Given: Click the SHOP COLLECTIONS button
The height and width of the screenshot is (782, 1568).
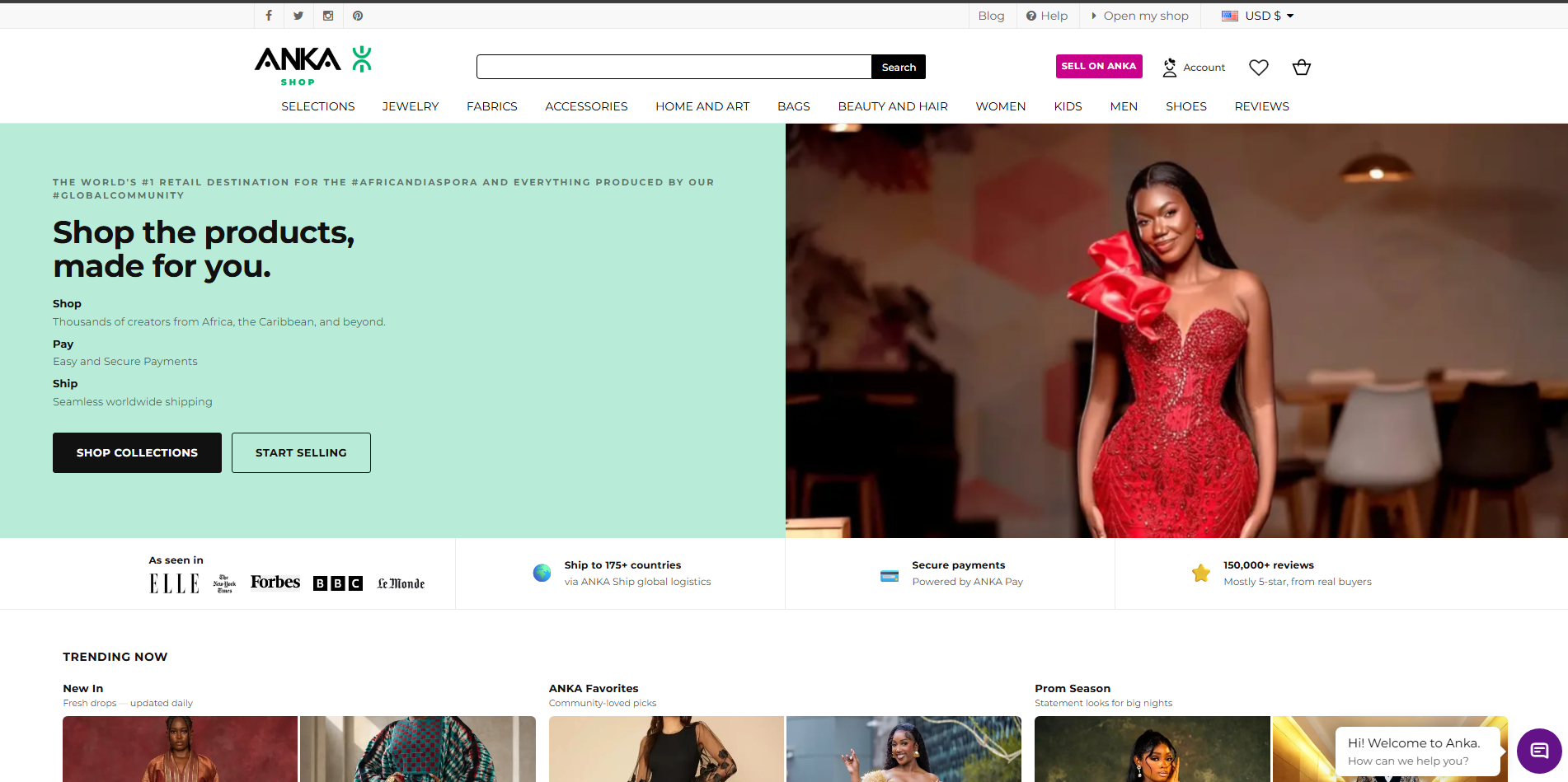Looking at the screenshot, I should [x=137, y=452].
